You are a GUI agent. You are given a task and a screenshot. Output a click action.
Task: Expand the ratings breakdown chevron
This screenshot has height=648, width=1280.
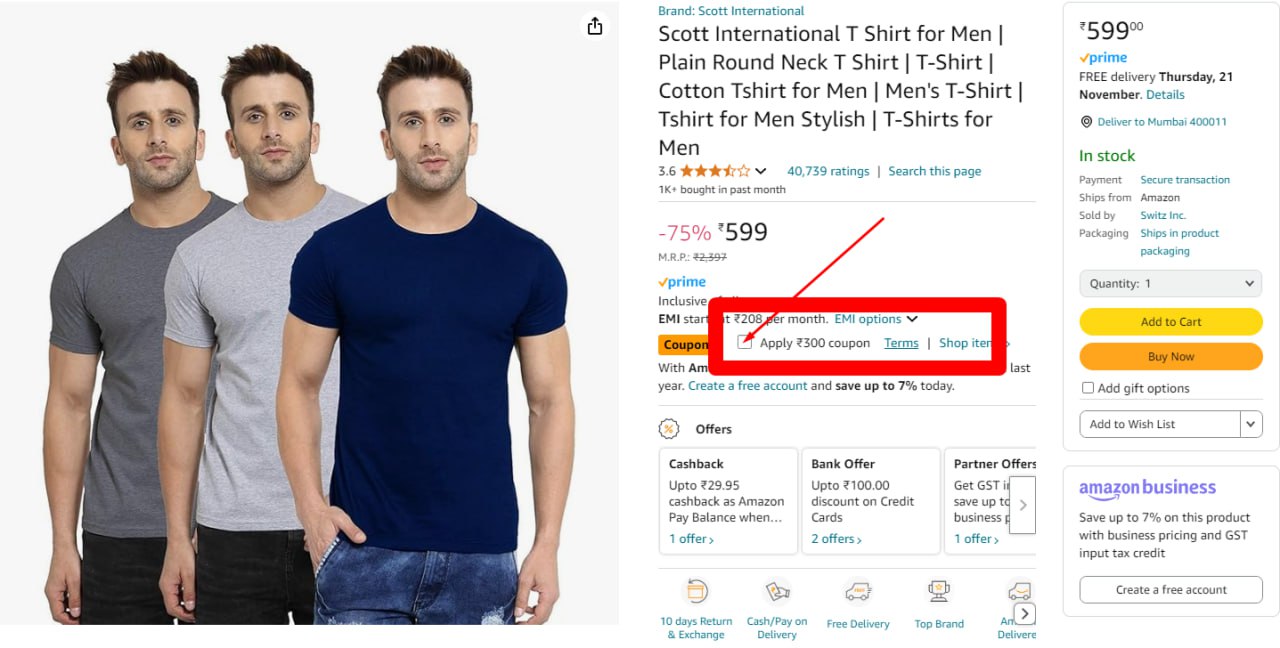pyautogui.click(x=761, y=171)
